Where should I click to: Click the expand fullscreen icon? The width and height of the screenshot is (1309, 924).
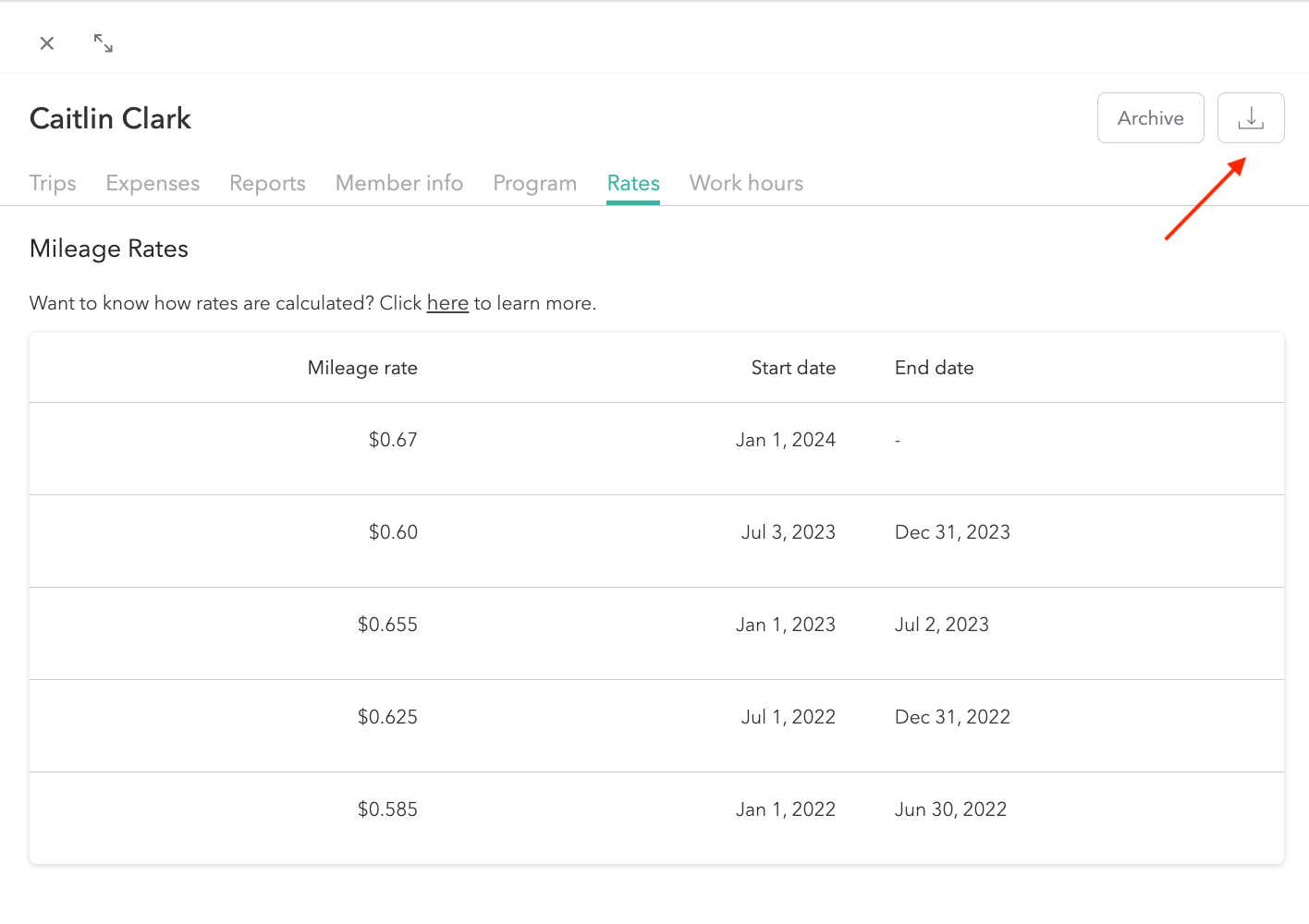103,43
